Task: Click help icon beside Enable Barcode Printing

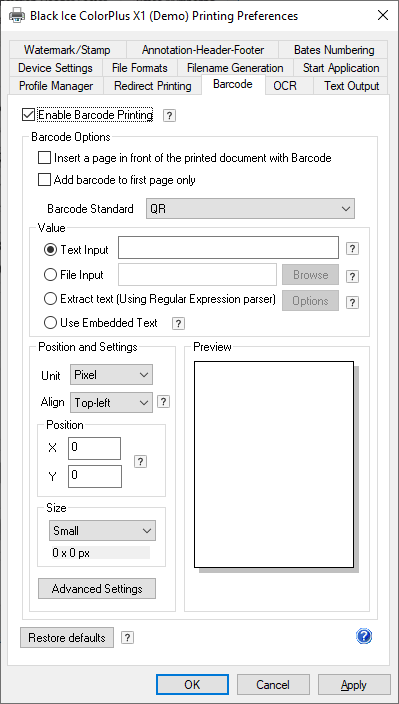Action: click(x=169, y=116)
